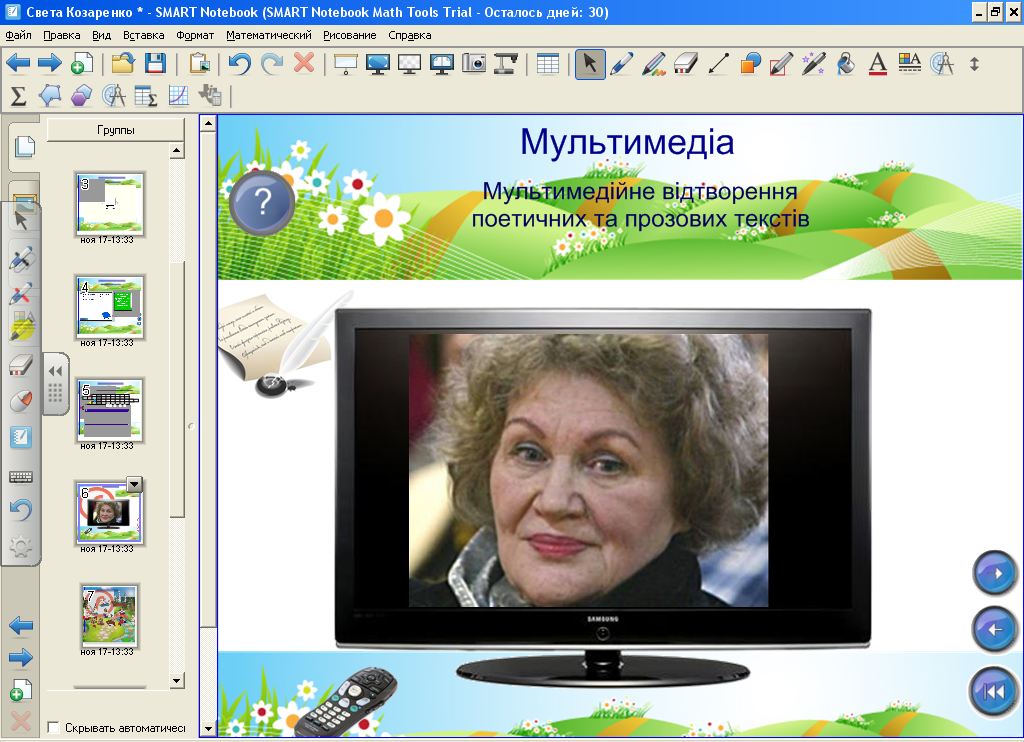Insert a table from the toolbar

(x=547, y=64)
